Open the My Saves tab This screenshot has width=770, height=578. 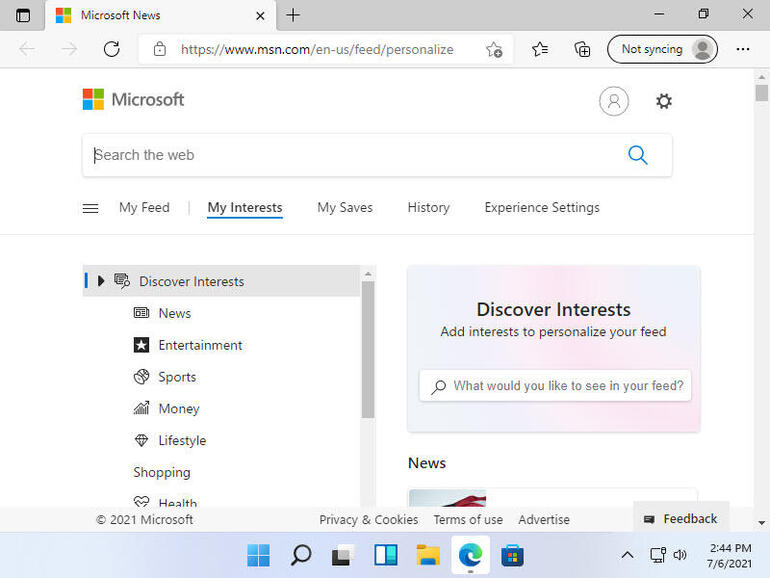[345, 208]
